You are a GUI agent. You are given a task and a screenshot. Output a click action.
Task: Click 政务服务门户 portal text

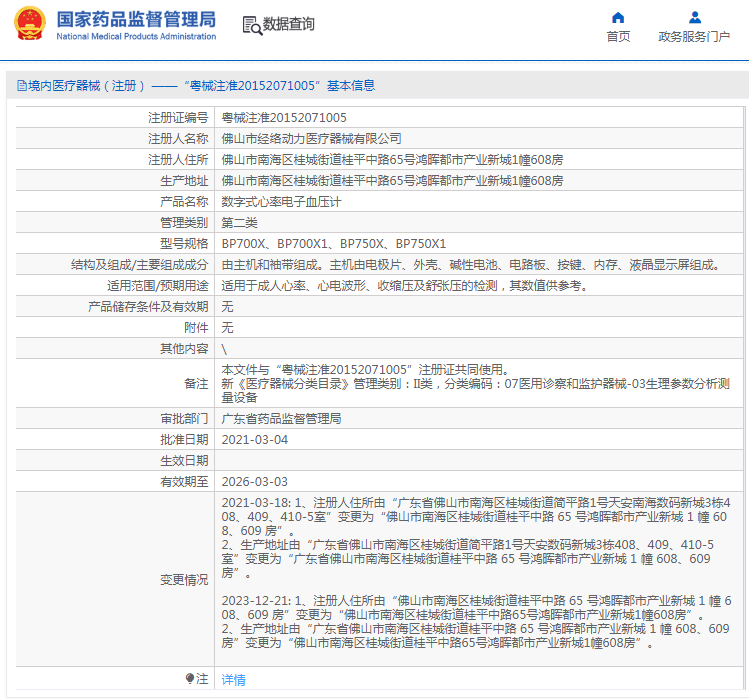point(694,36)
